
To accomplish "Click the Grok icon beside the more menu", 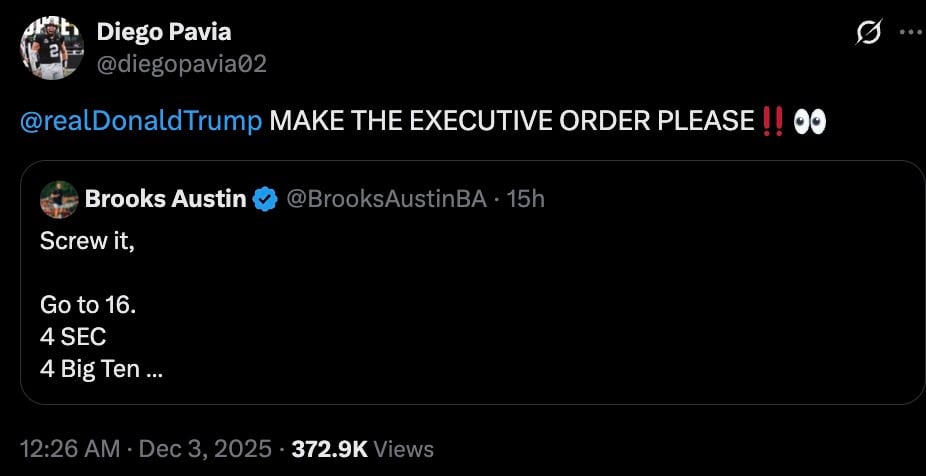I will click(x=869, y=31).
